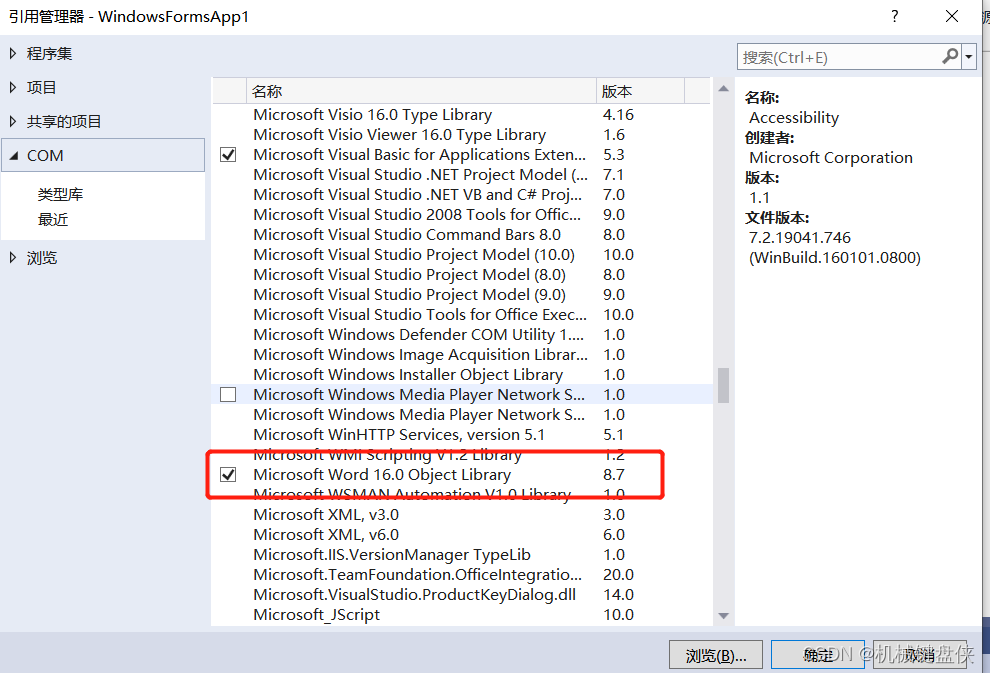Select Microsoft Windows Image Acquisition Library row
Viewport: 990px width, 673px height.
(462, 355)
